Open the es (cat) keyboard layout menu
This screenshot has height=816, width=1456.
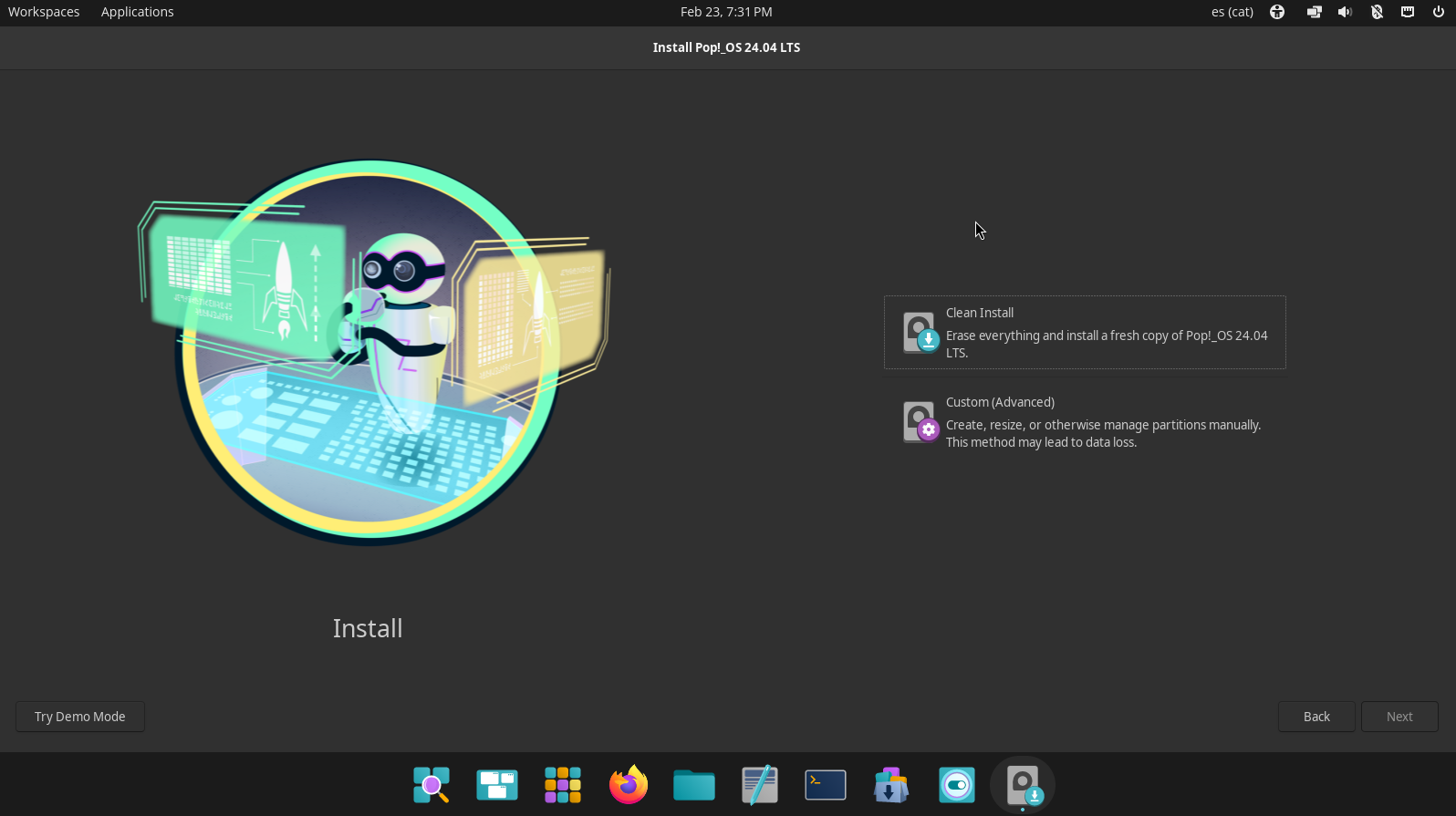(1232, 12)
